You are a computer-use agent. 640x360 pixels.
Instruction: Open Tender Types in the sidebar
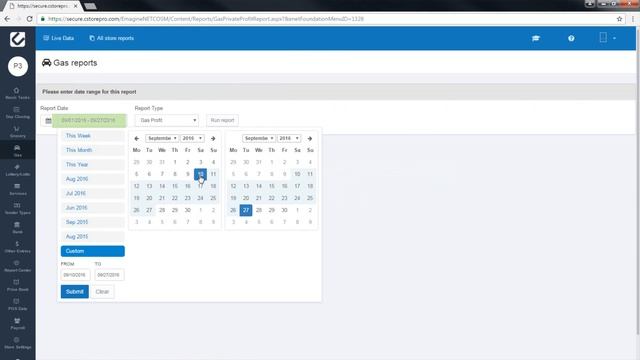tap(17, 209)
